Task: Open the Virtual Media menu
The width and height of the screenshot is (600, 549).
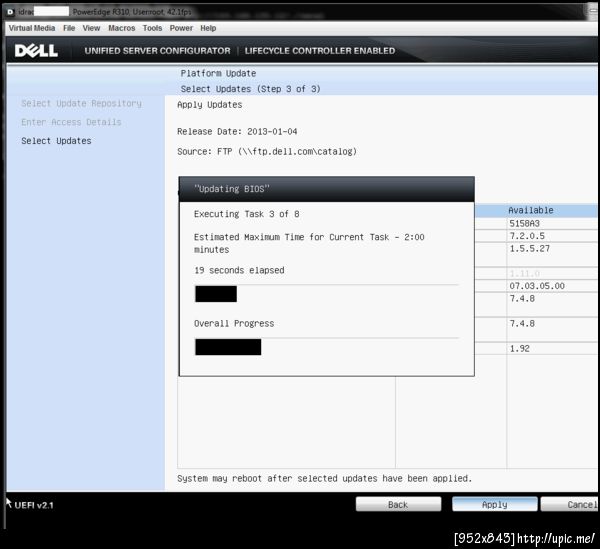Action: click(x=32, y=28)
